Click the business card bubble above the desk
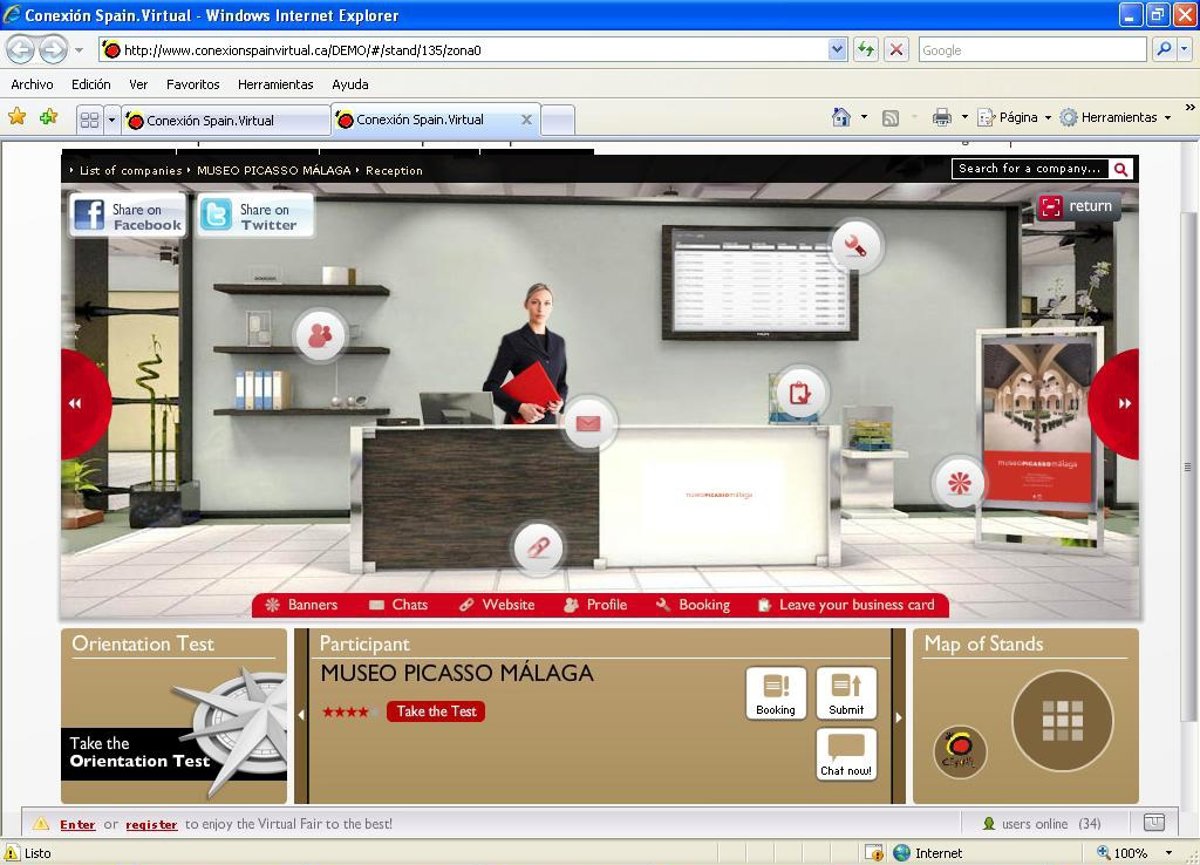 coord(800,392)
